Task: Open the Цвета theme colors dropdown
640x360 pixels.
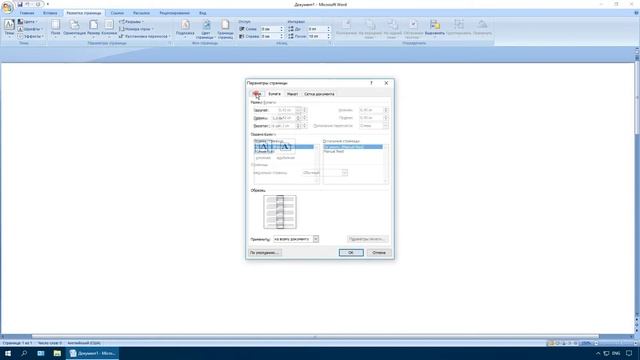Action: (28, 22)
